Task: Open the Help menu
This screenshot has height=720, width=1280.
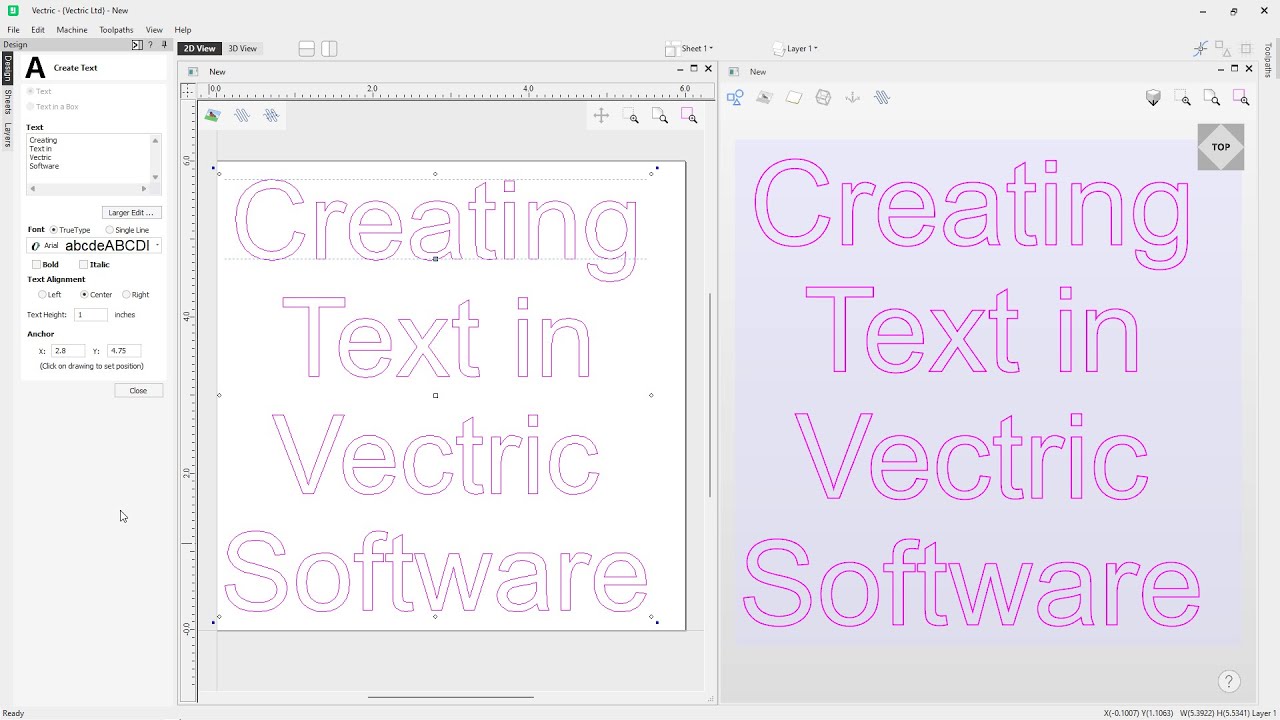Action: coord(183,30)
